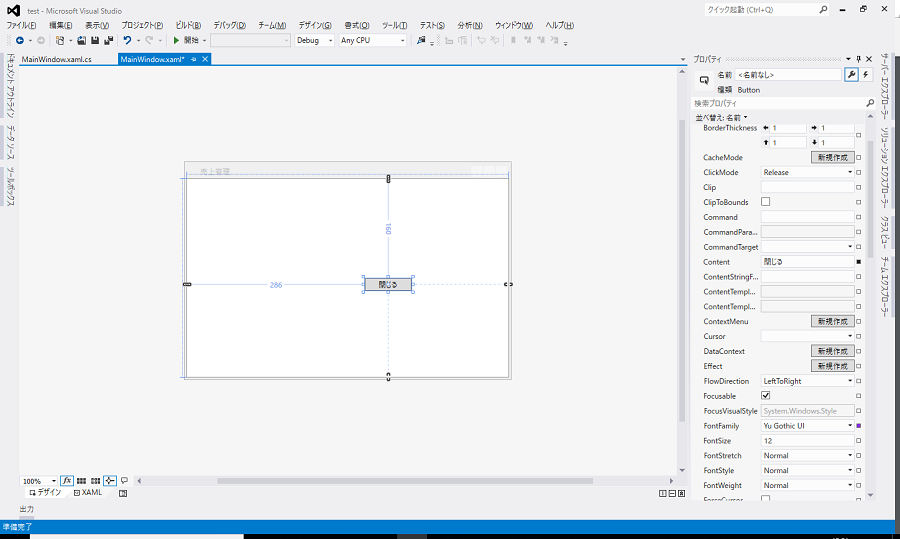Image resolution: width=900 pixels, height=539 pixels.
Task: Close the MainWindow.xaml tab
Action: [x=205, y=59]
